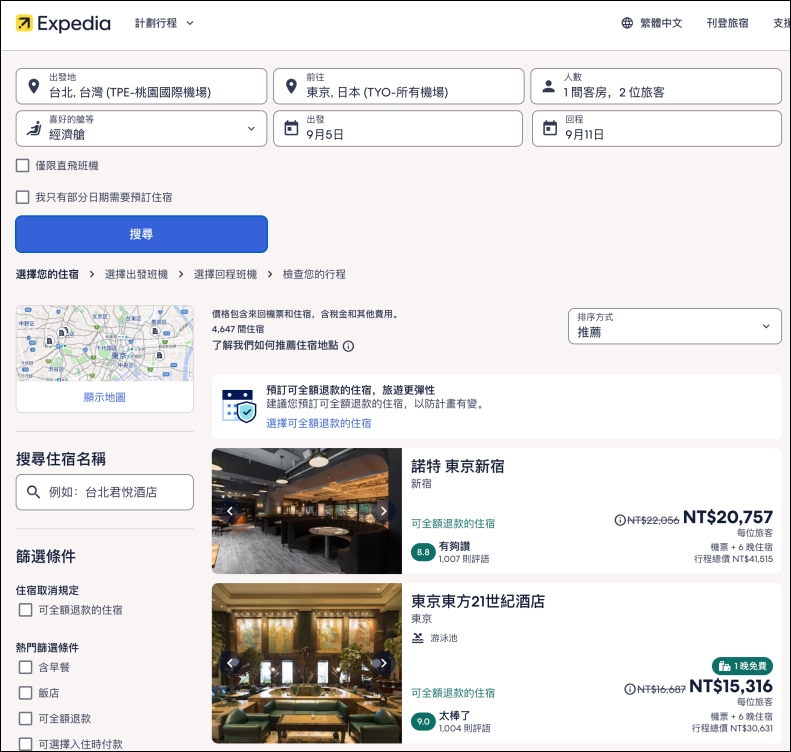This screenshot has height=752, width=791.
Task: Click price NT$15,316
Action: coord(731,686)
